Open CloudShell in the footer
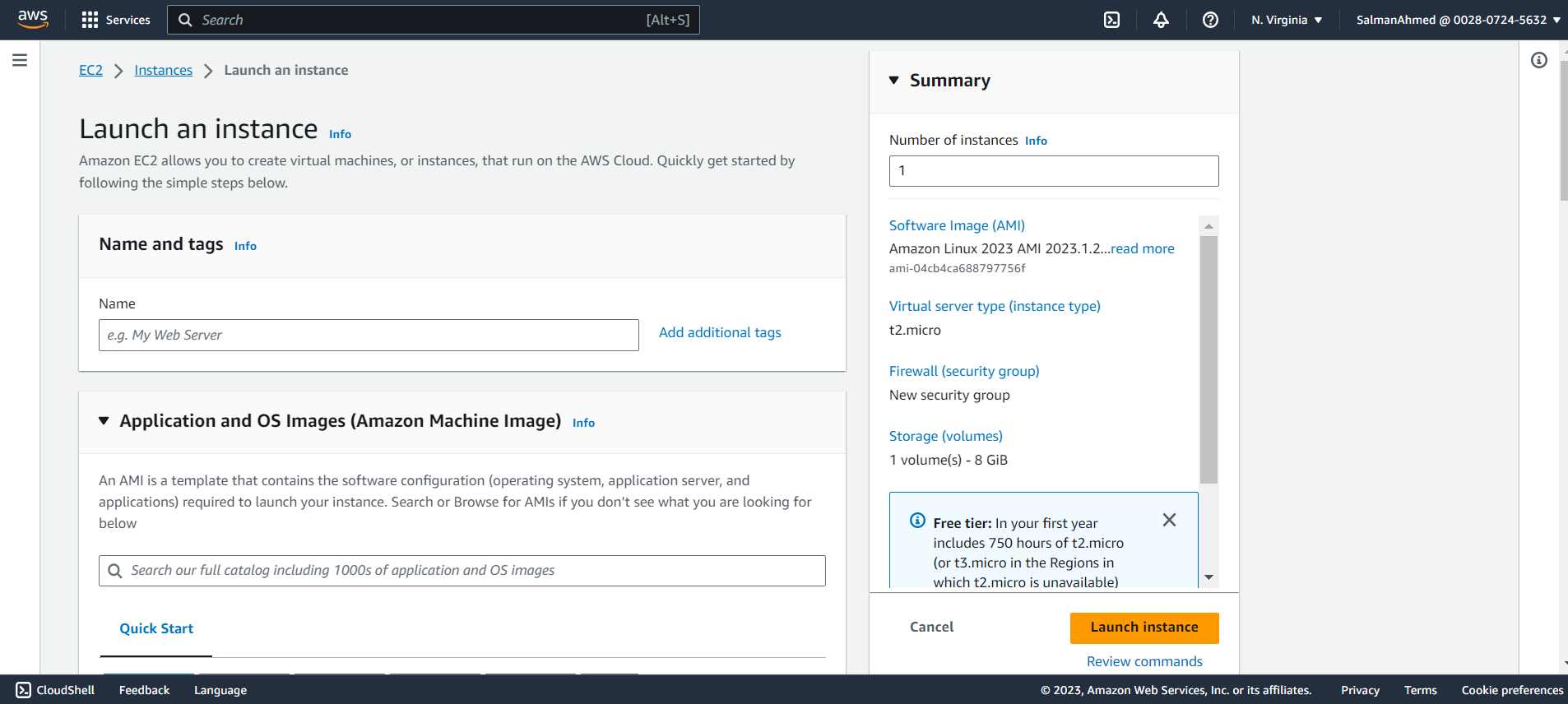Viewport: 1568px width, 704px height. click(55, 690)
